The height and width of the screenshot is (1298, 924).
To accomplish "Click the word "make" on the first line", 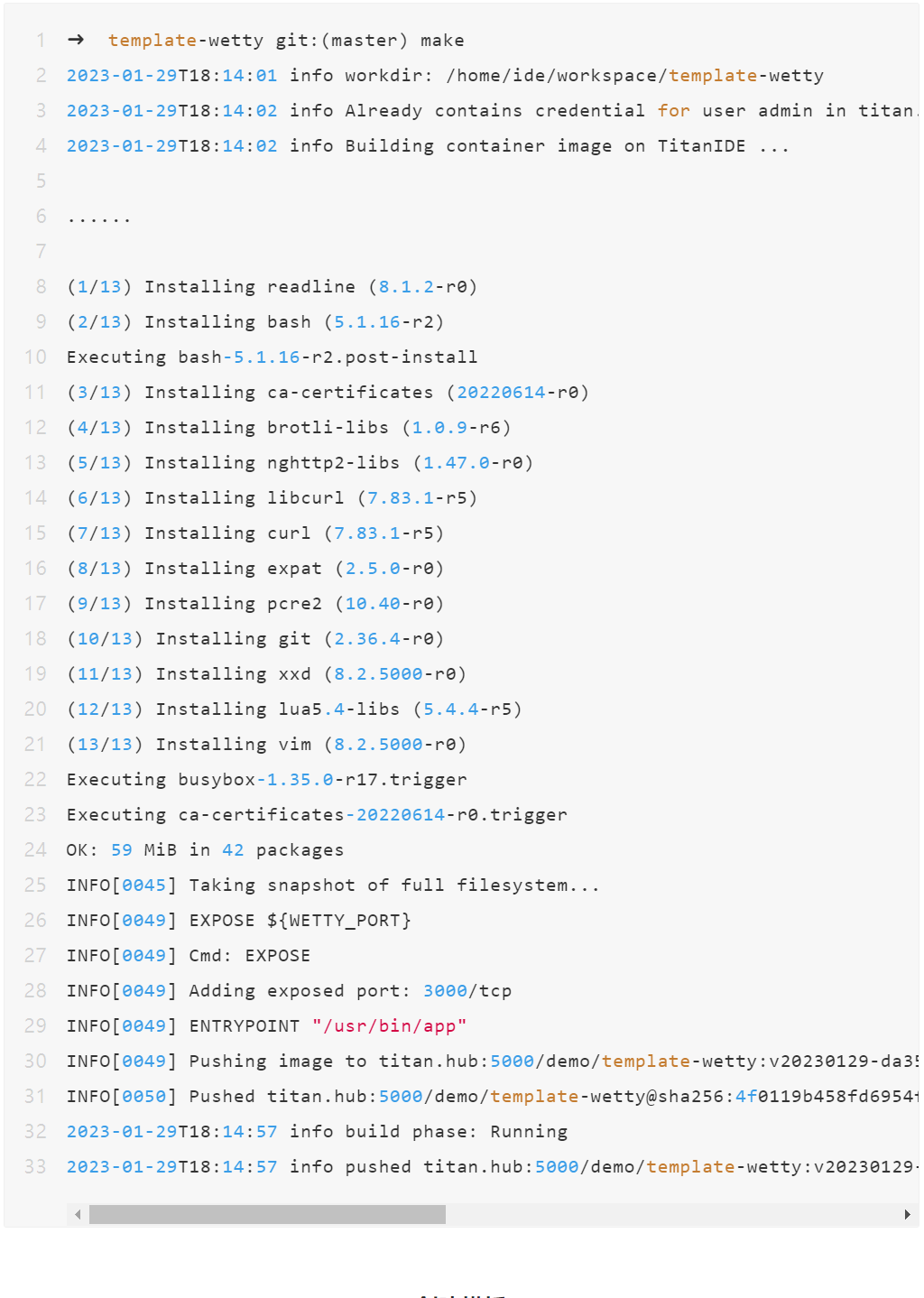I will [442, 41].
